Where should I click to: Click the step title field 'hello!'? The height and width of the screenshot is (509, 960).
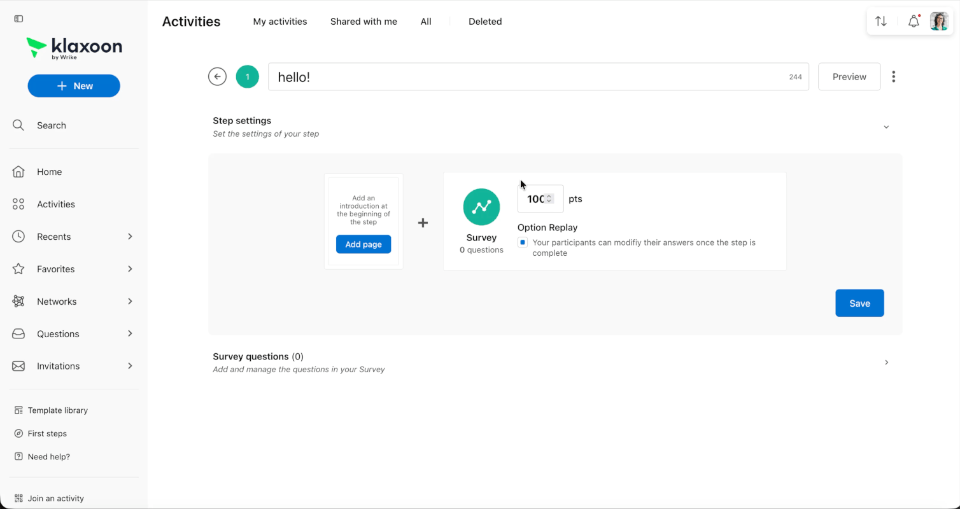click(538, 77)
